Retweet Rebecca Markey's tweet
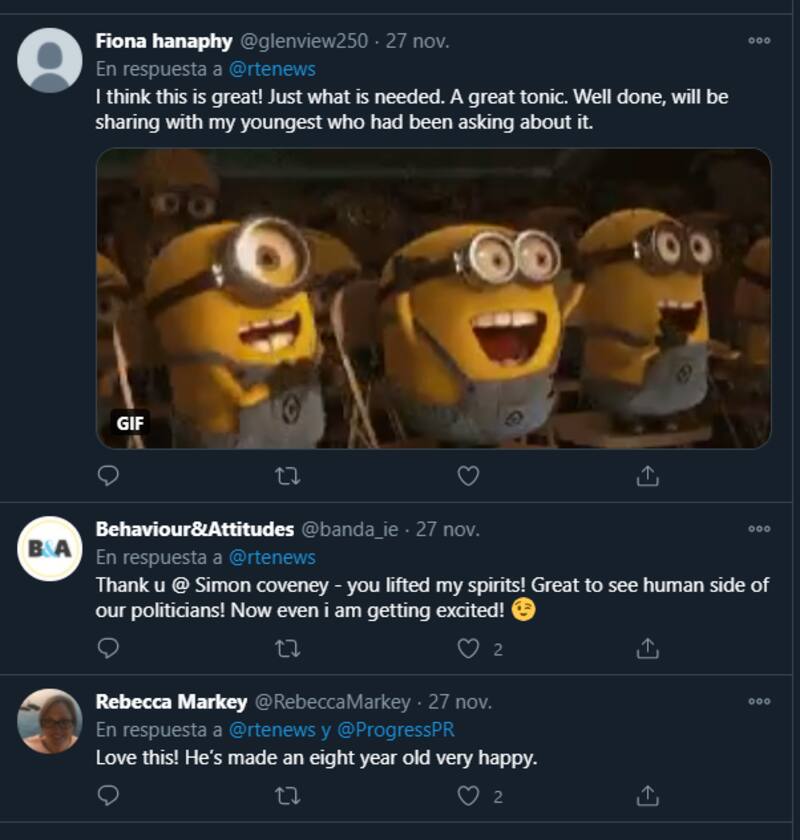The width and height of the screenshot is (800, 840). click(x=288, y=796)
